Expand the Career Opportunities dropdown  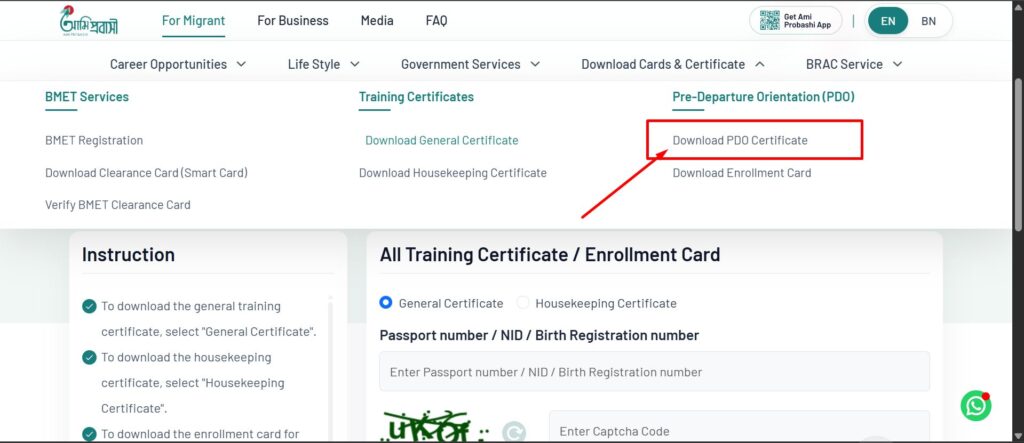(178, 64)
